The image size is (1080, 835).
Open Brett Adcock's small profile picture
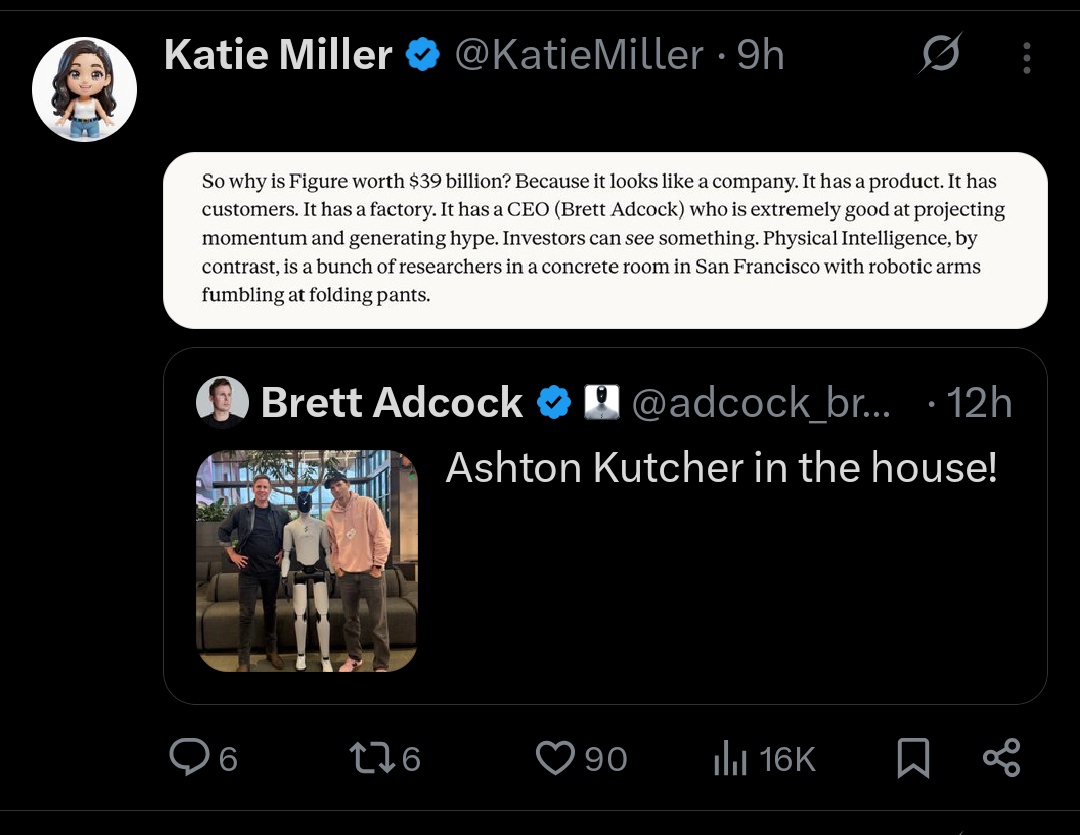[x=222, y=403]
